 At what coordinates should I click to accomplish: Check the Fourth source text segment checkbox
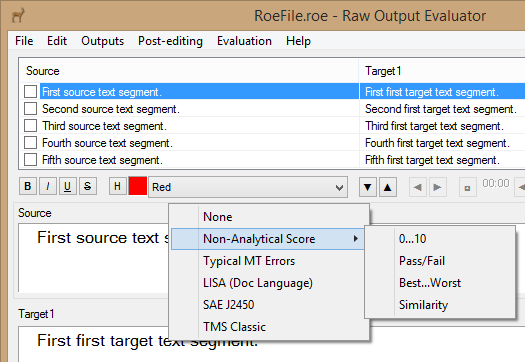[x=30, y=143]
